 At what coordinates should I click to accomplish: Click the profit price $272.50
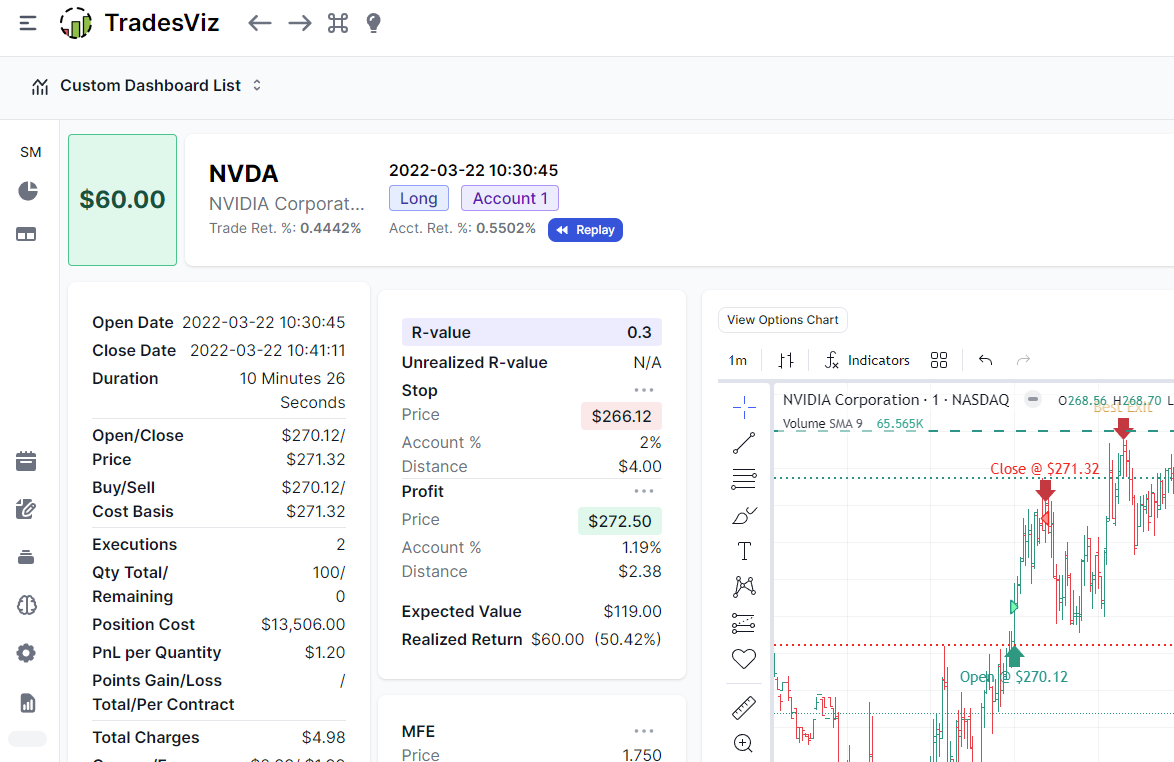pyautogui.click(x=620, y=521)
